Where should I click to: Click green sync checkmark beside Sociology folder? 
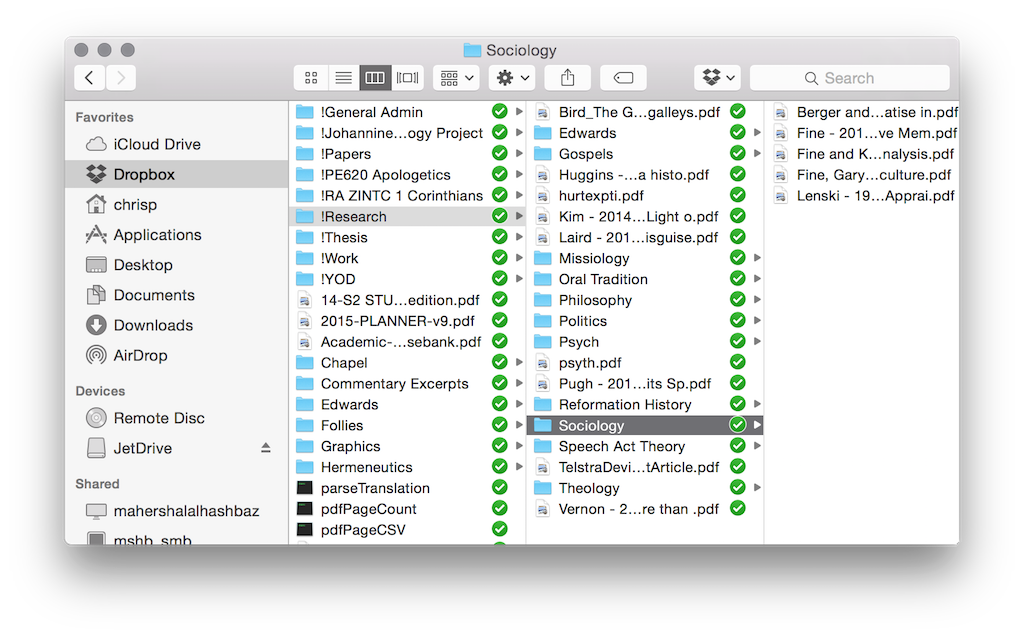point(737,425)
